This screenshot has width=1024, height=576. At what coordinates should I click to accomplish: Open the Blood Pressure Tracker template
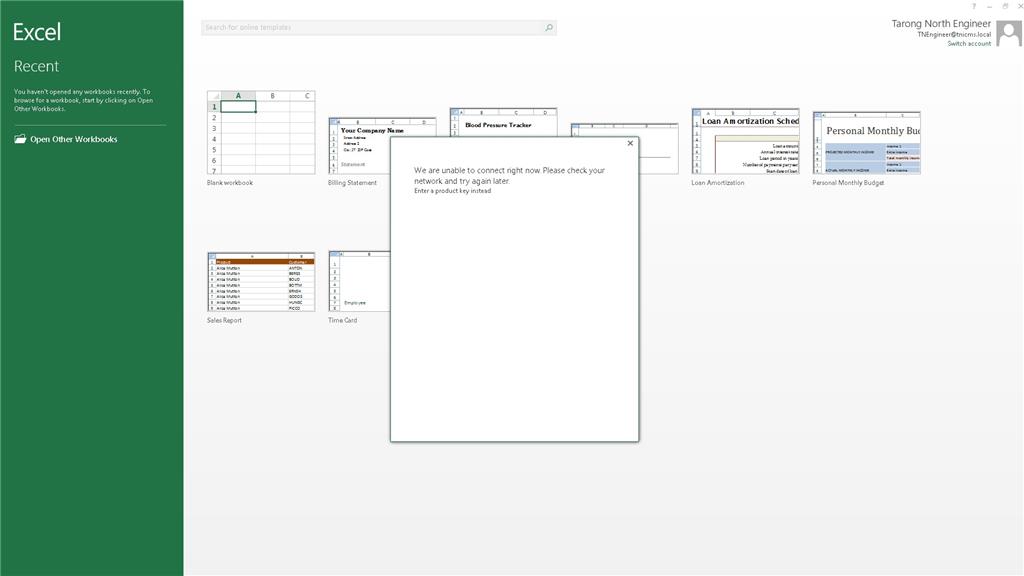tap(503, 122)
